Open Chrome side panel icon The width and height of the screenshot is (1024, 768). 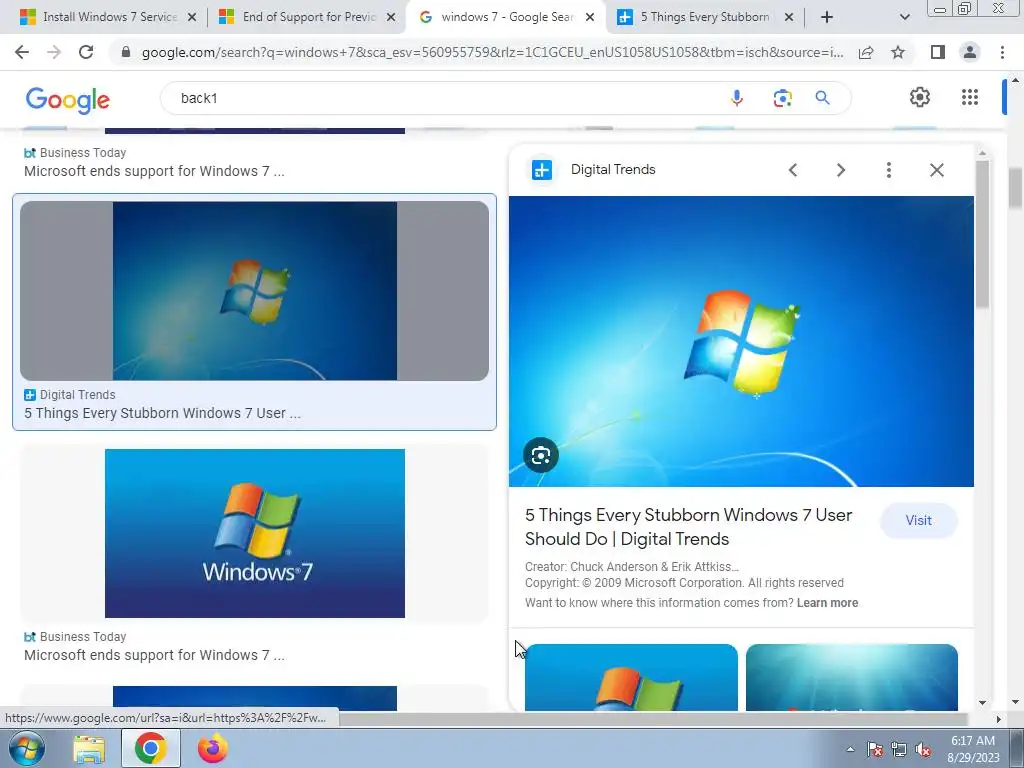click(938, 52)
